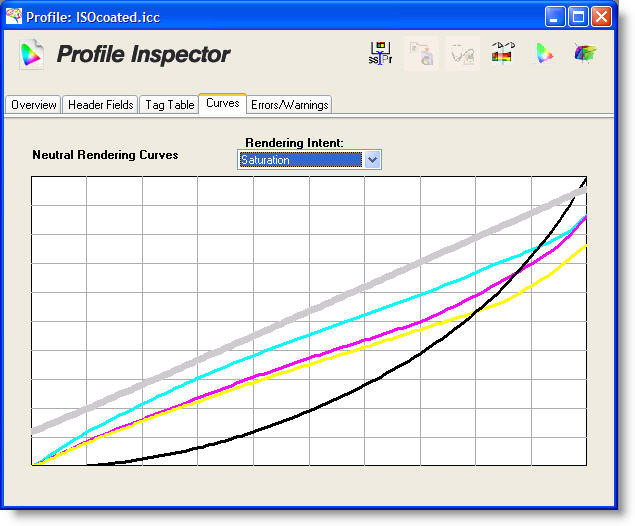Open the Rendering Intent dropdown arrow
The height and width of the screenshot is (526, 635).
[372, 160]
